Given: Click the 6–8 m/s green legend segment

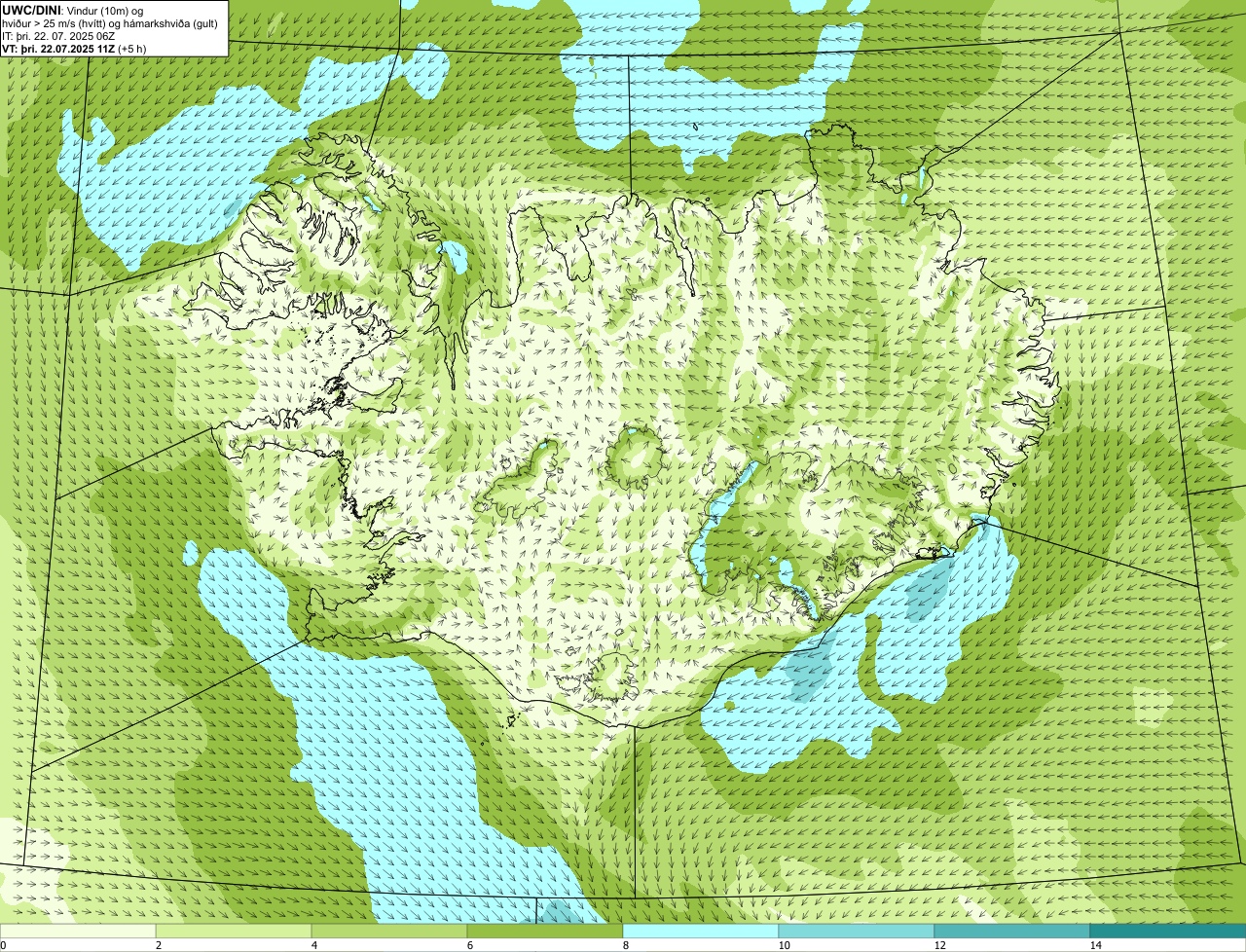Looking at the screenshot, I should click(x=545, y=931).
